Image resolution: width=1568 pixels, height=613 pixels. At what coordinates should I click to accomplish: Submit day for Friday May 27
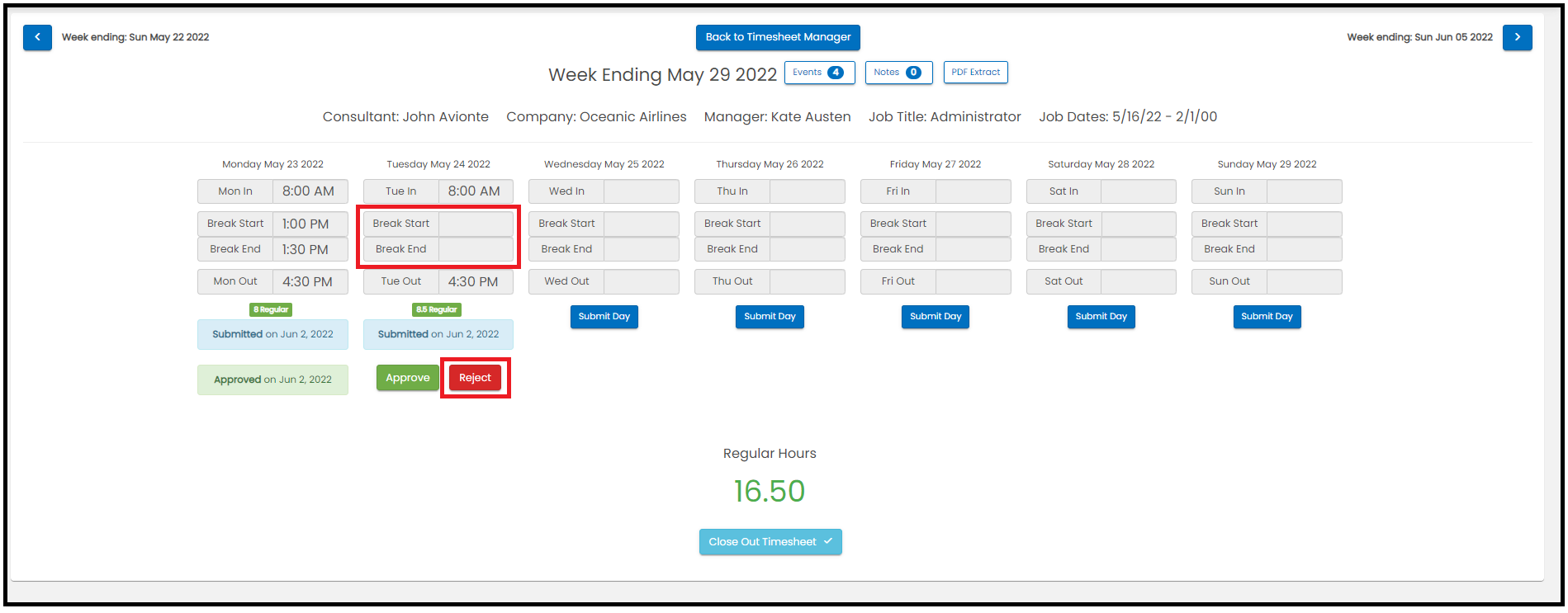pyautogui.click(x=936, y=317)
